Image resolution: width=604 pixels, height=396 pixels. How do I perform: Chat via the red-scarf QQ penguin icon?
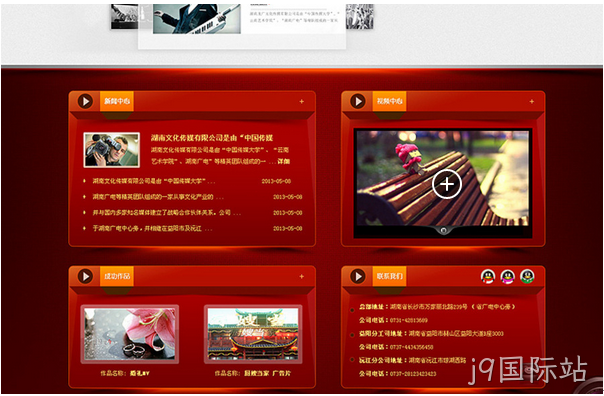click(488, 277)
